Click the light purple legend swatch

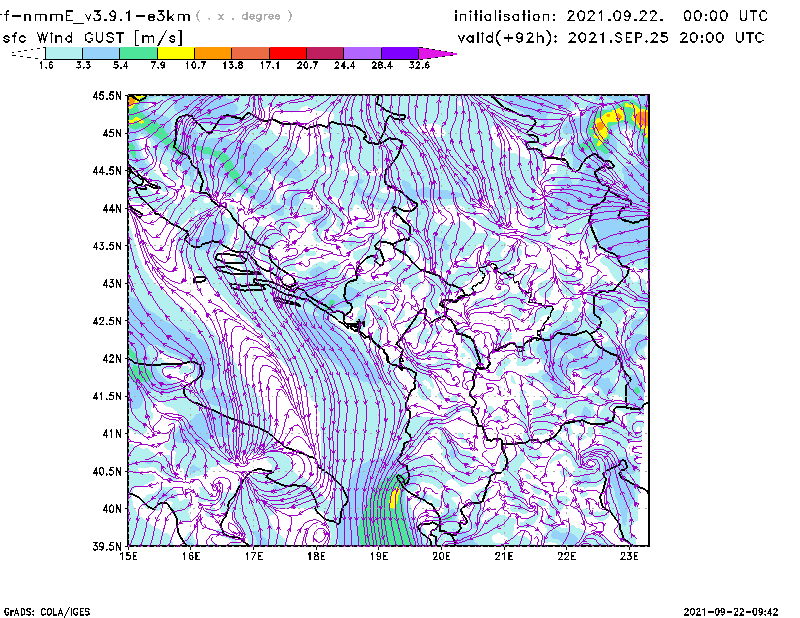pos(363,53)
